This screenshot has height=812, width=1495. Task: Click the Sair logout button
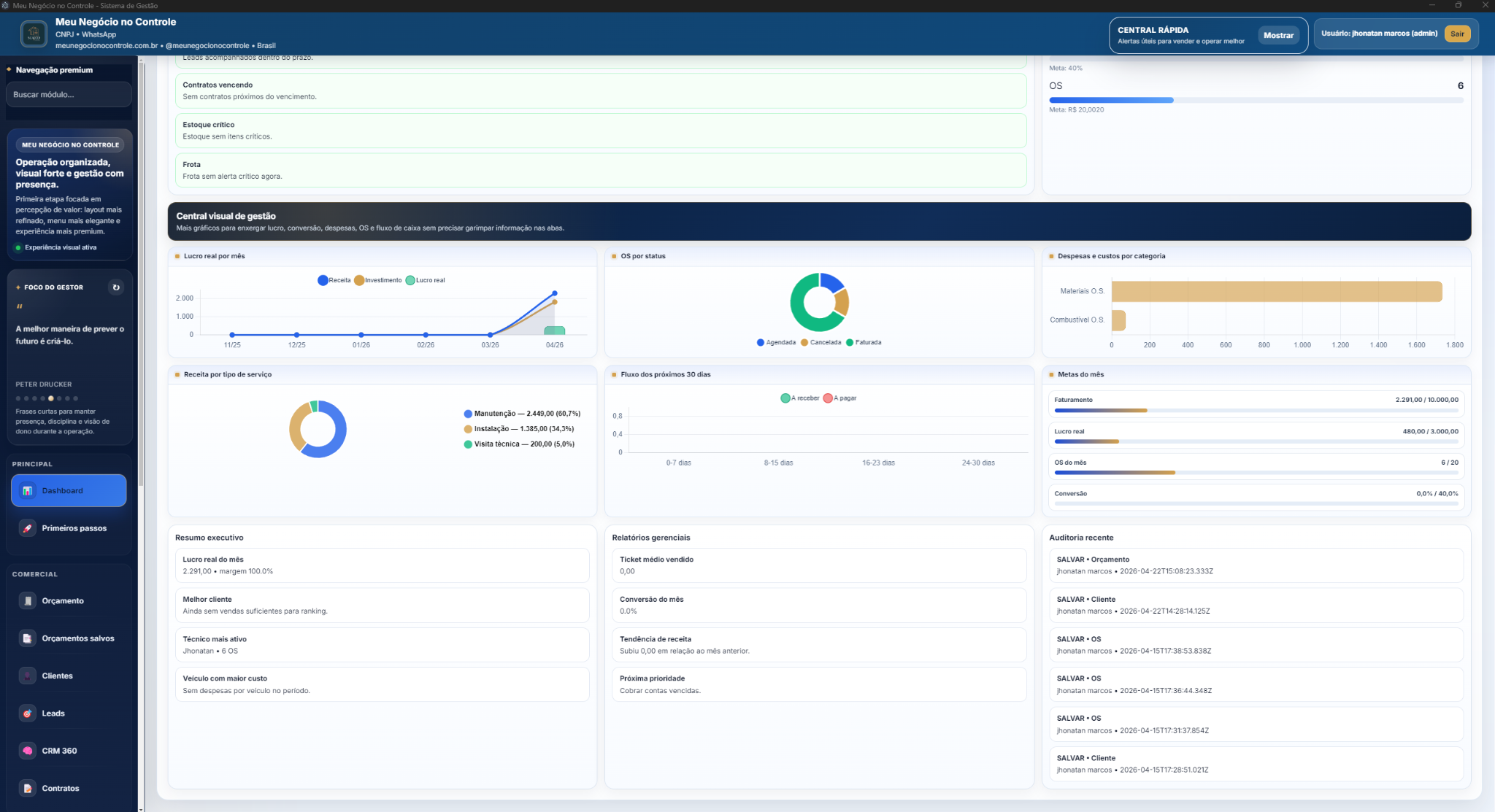[x=1457, y=34]
